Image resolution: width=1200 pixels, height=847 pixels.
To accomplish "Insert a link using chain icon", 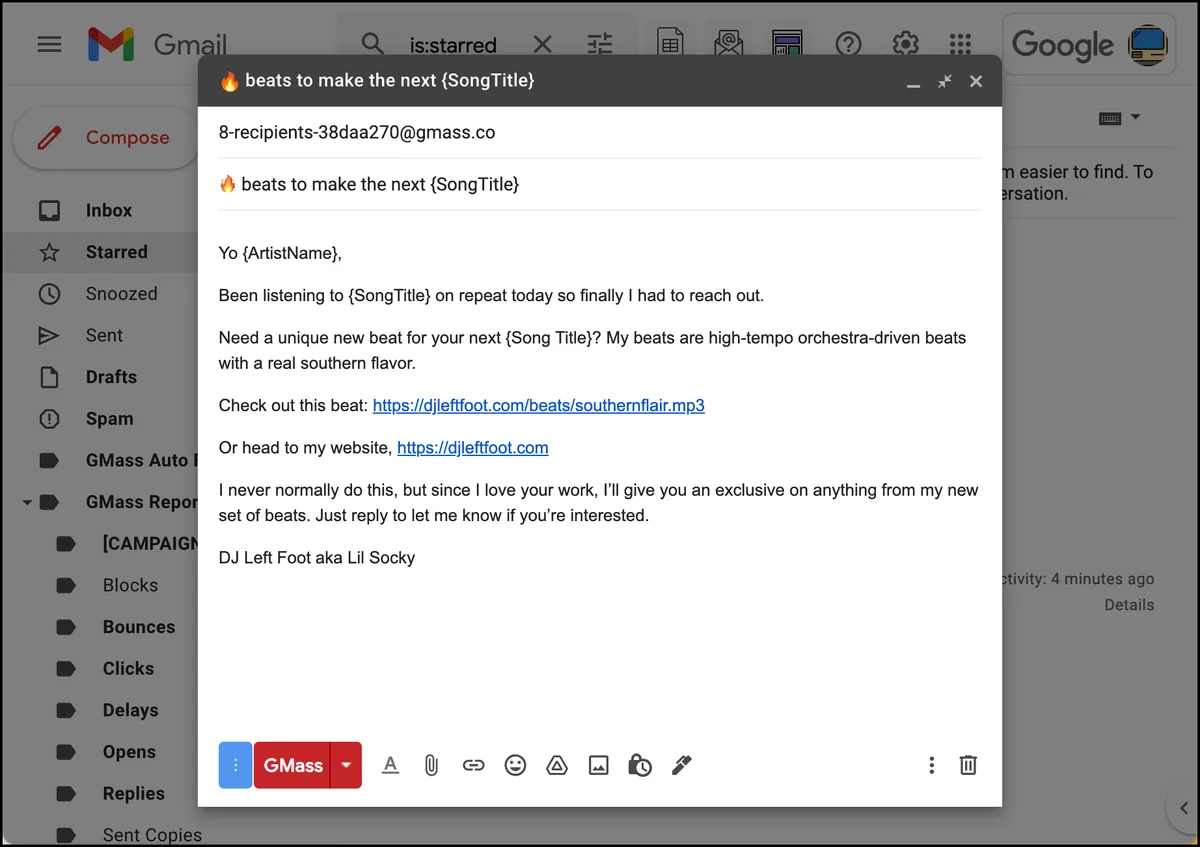I will pyautogui.click(x=473, y=765).
